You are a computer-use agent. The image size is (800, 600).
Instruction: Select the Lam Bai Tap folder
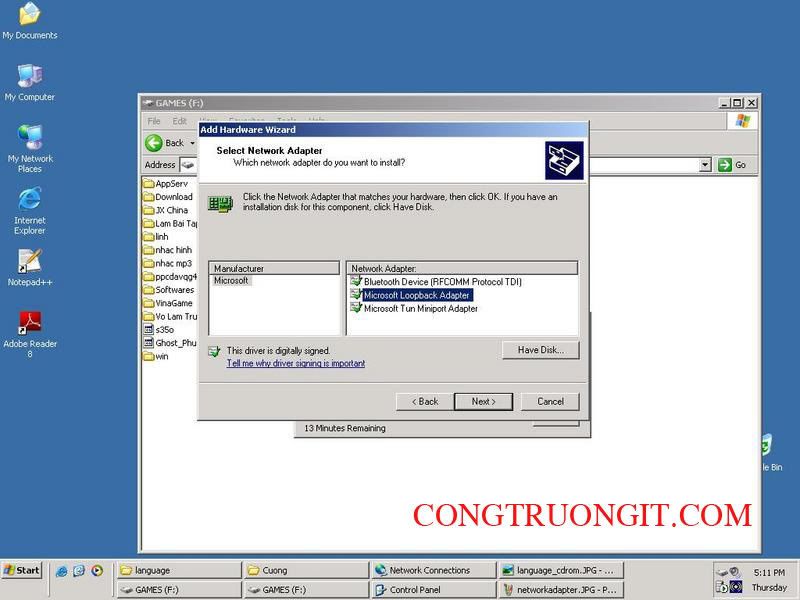170,223
